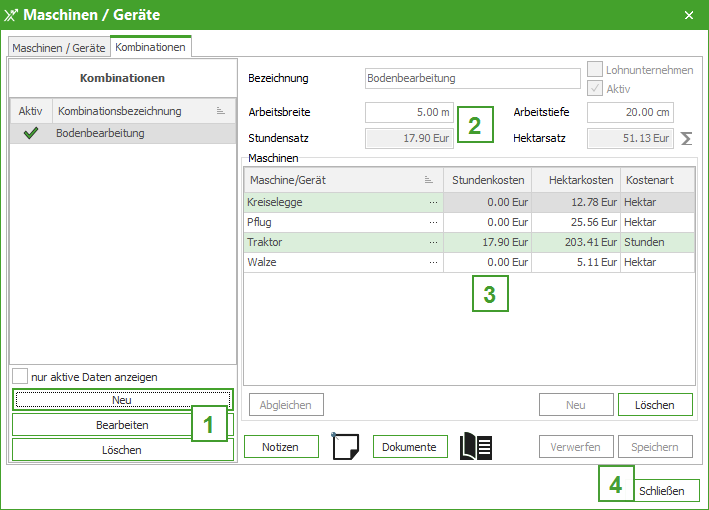This screenshot has height=510, width=709.
Task: Open the documents book icon
Action: (x=476, y=447)
